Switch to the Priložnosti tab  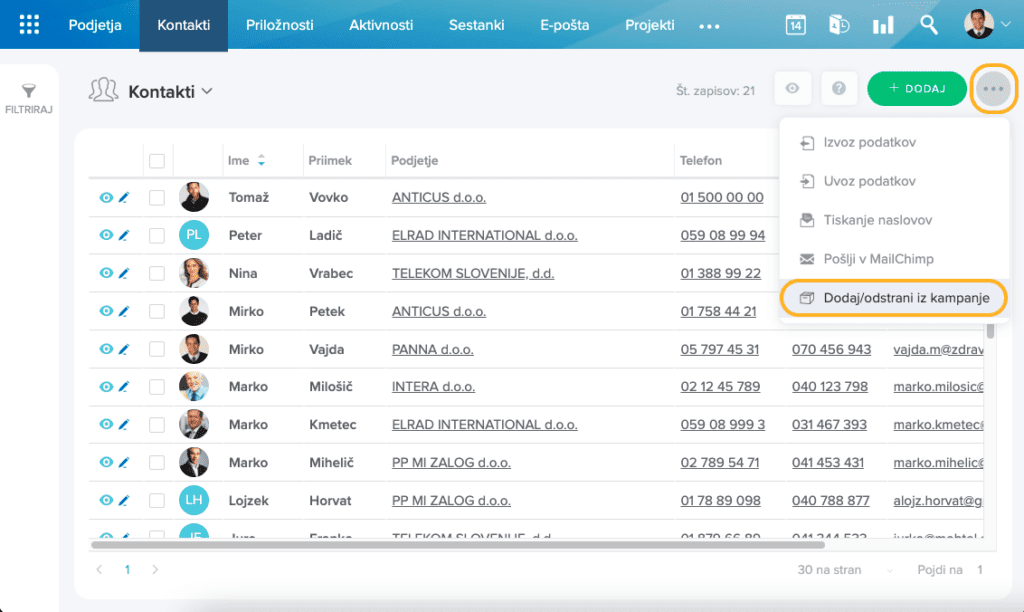coord(279,25)
